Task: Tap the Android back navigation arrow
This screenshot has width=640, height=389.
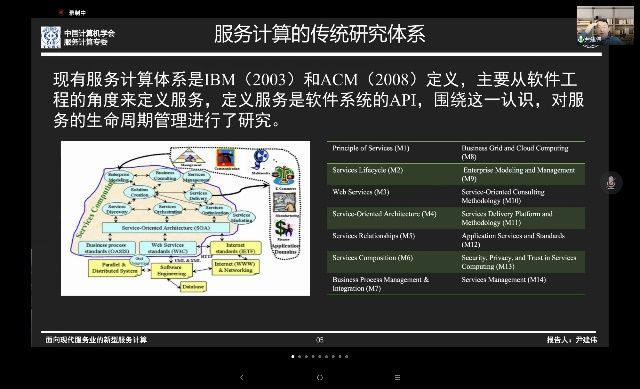Action: click(x=242, y=377)
